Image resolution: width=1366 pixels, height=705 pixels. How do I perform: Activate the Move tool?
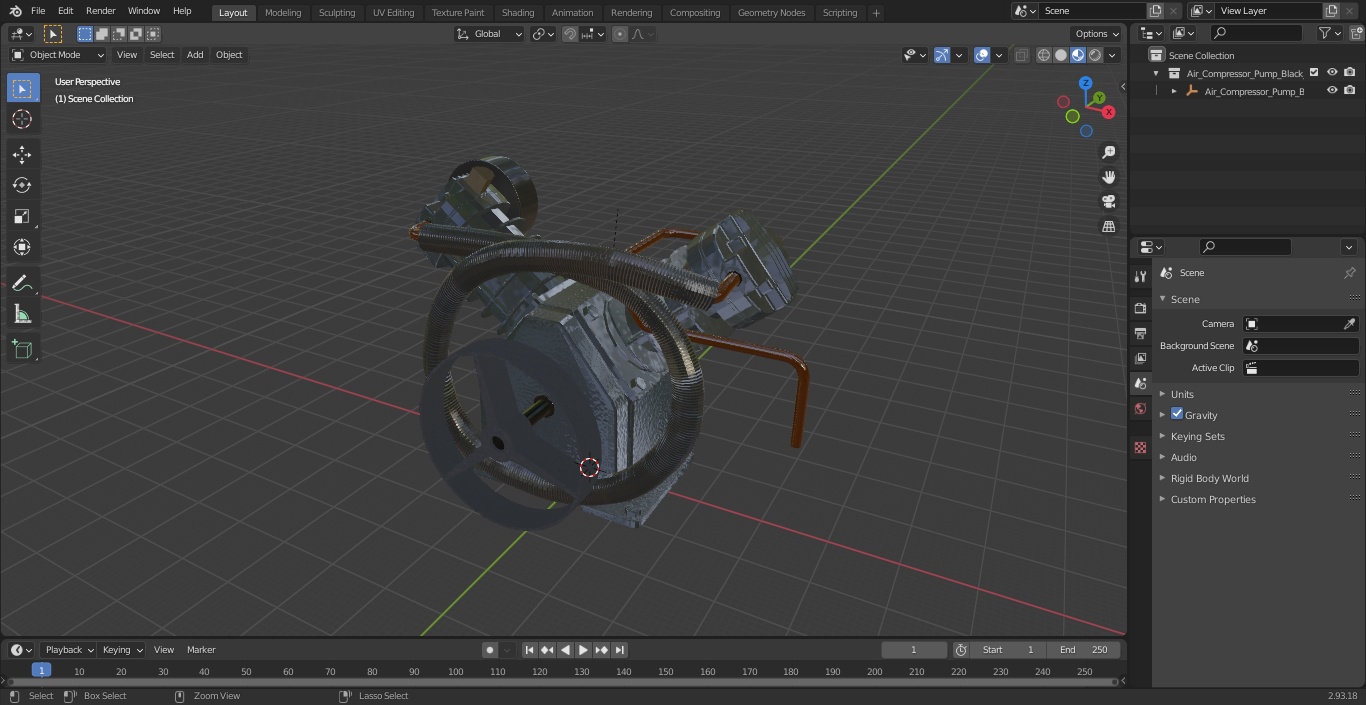(22, 154)
